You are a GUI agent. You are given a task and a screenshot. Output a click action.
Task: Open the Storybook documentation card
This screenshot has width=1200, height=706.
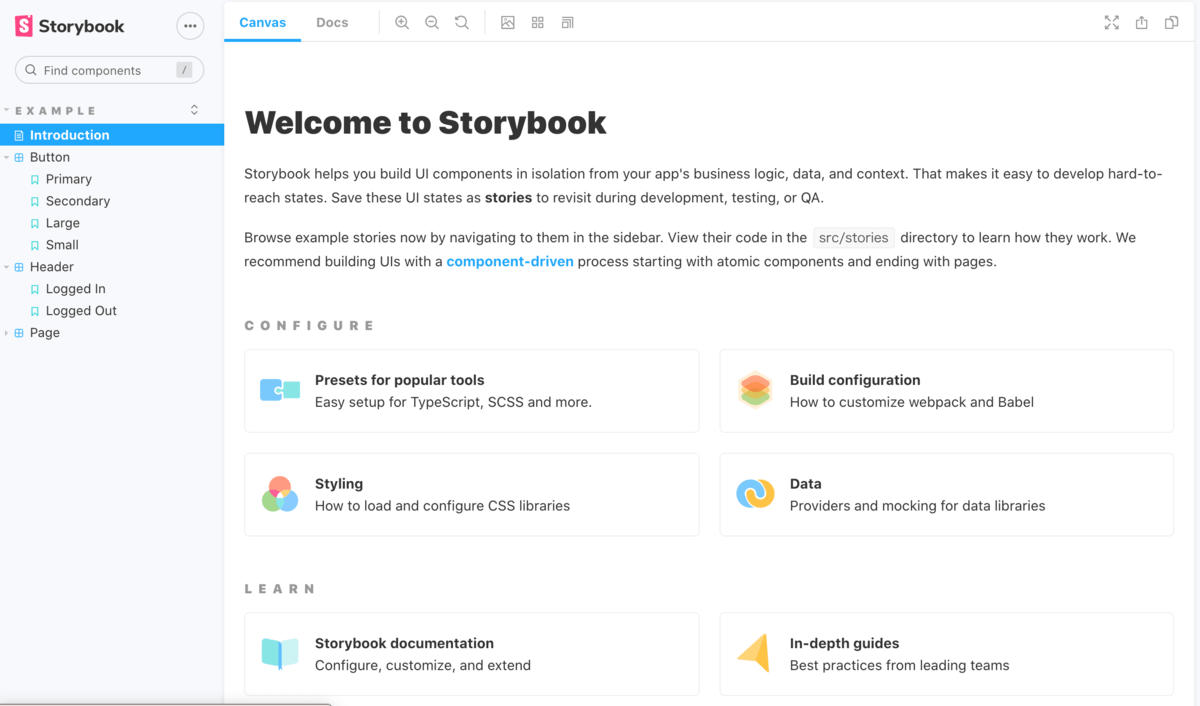point(472,654)
